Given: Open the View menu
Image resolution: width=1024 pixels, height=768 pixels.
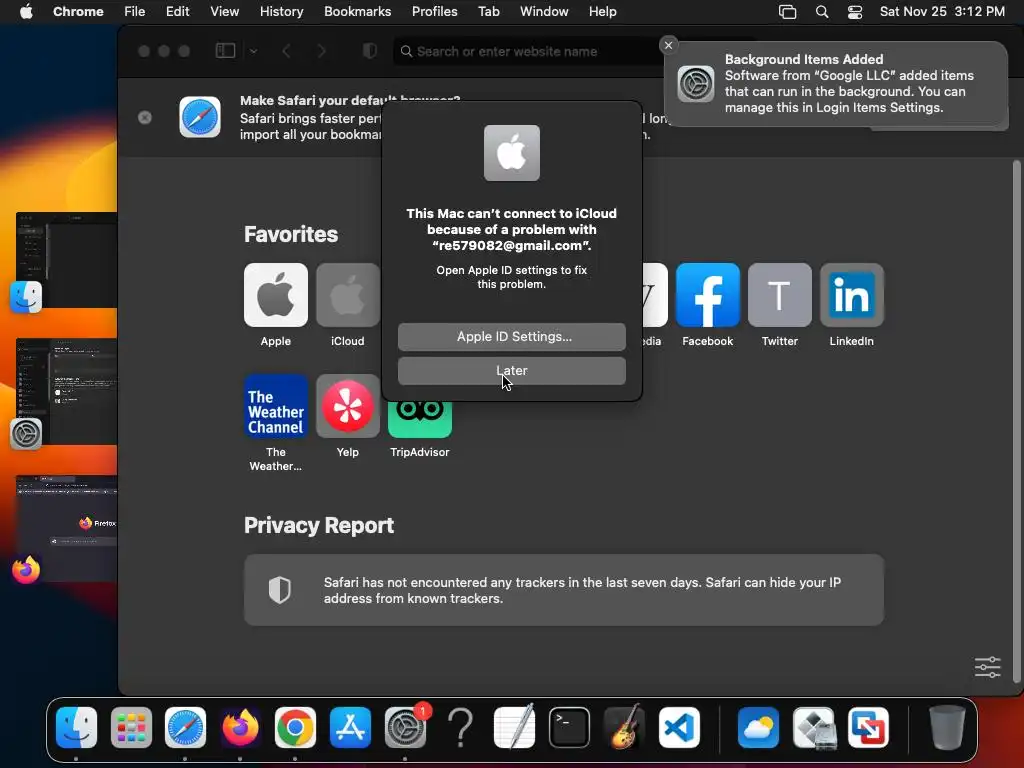Looking at the screenshot, I should pos(225,12).
